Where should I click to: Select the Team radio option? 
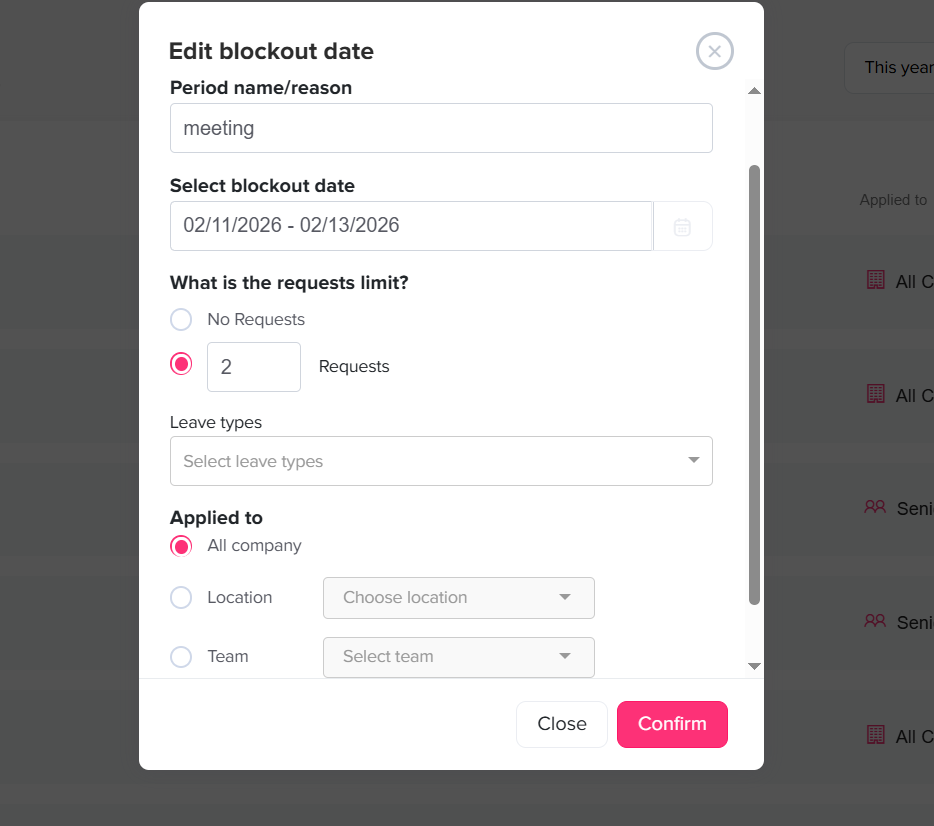(x=181, y=657)
